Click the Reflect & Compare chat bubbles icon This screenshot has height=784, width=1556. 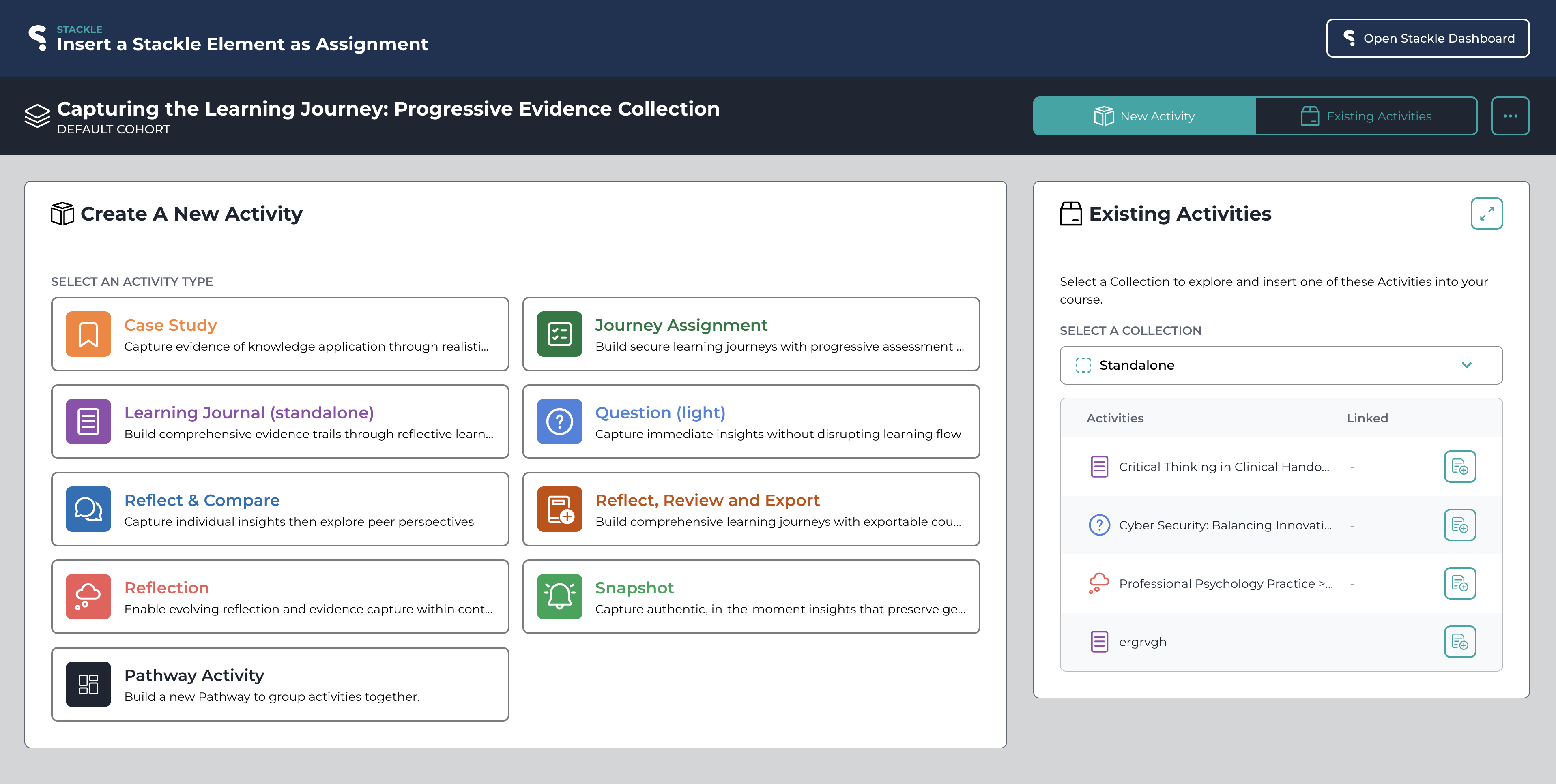pyautogui.click(x=88, y=509)
